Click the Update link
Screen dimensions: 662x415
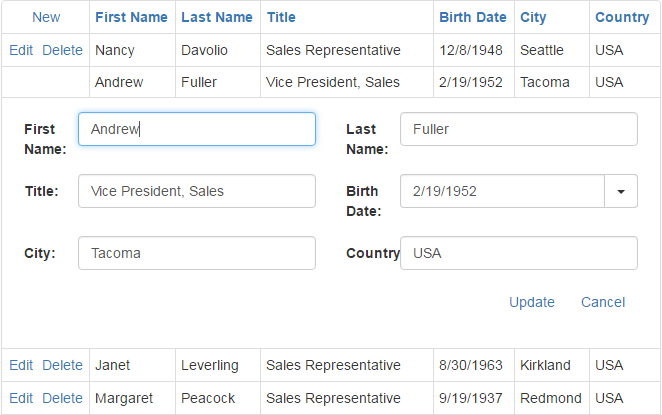click(532, 302)
